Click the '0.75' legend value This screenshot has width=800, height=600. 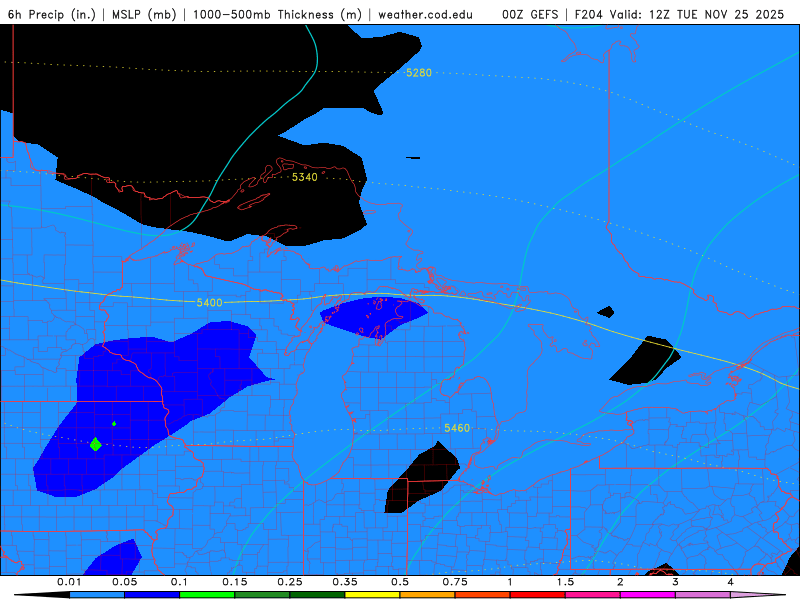455,582
